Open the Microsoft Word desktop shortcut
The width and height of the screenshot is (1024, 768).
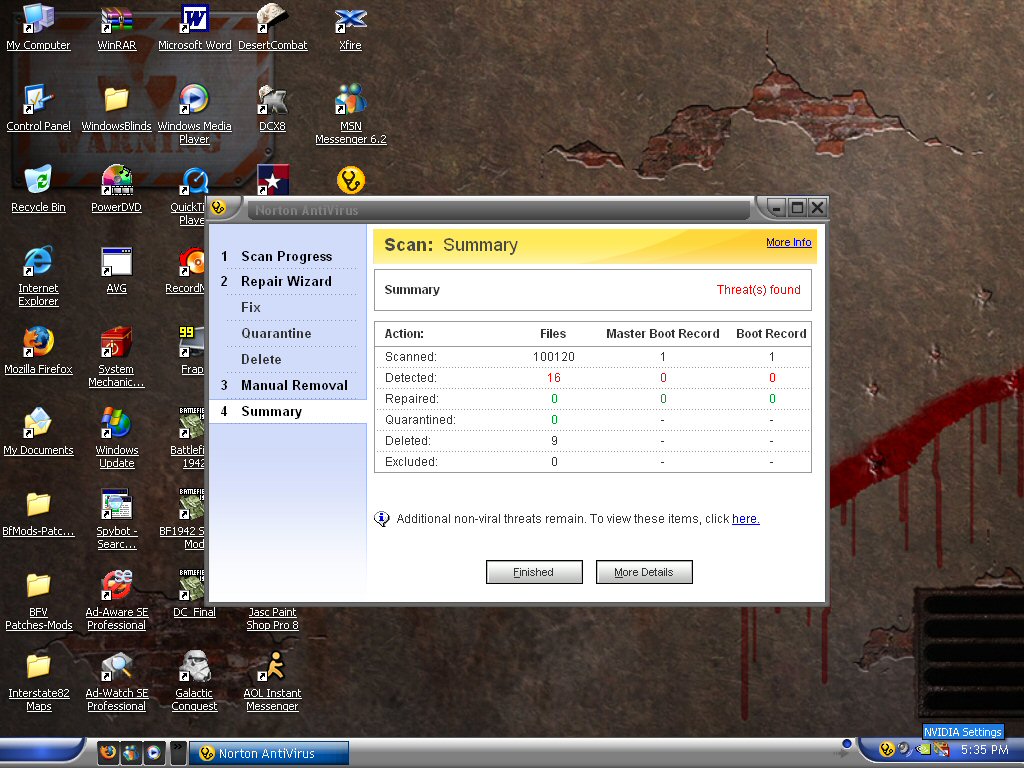195,26
